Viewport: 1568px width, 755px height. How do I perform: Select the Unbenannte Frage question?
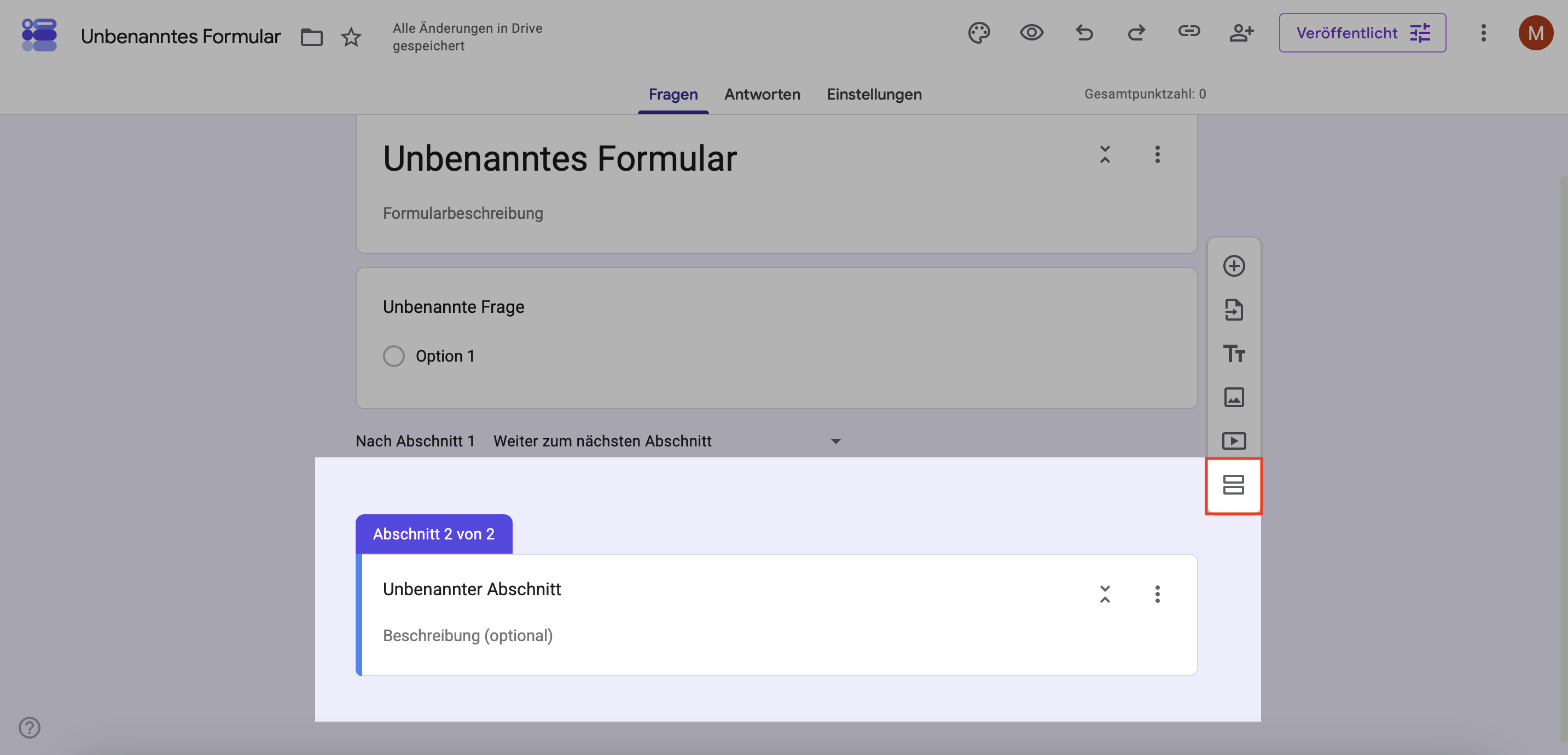point(454,307)
